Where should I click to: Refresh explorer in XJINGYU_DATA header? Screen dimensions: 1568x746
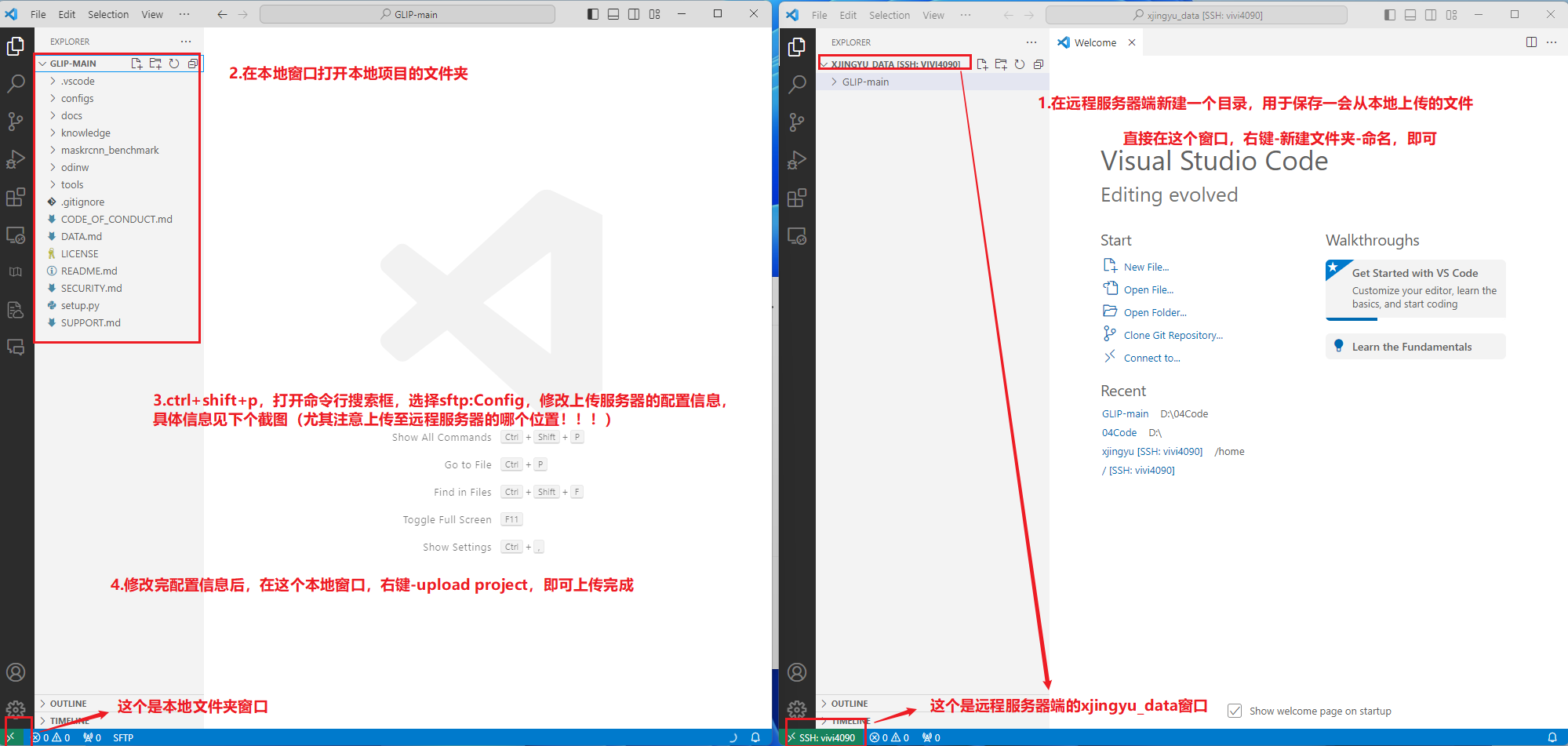pos(1020,64)
